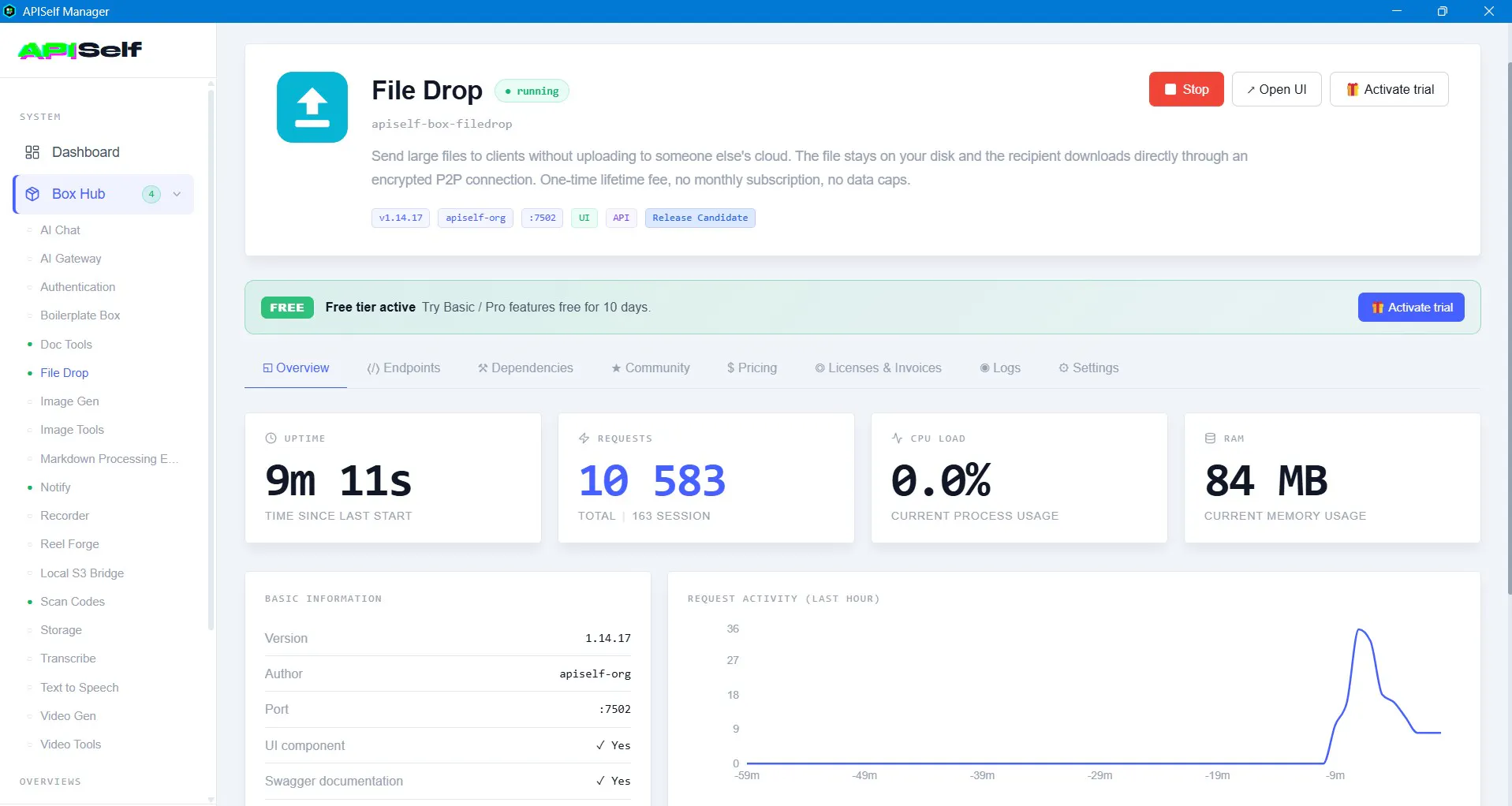Viewport: 1512px width, 806px height.
Task: Click the APISelf logo in sidebar
Action: pos(80,50)
